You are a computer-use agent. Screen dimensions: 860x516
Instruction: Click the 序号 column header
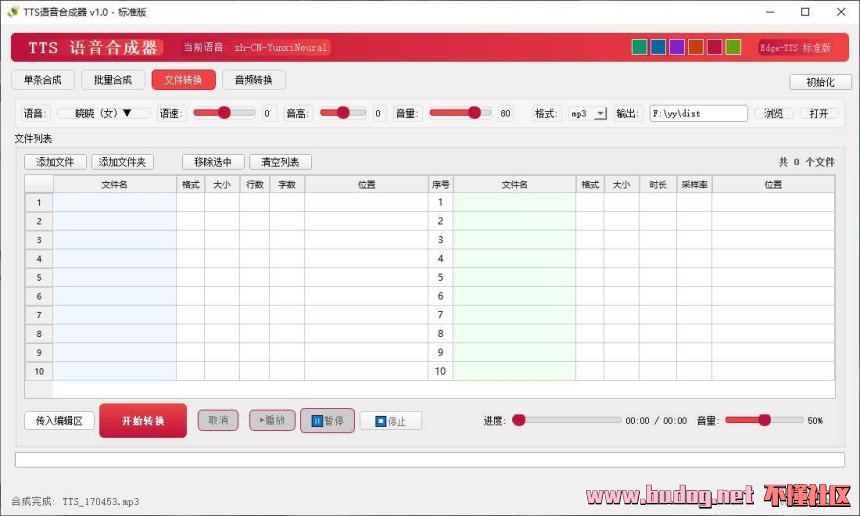point(440,185)
